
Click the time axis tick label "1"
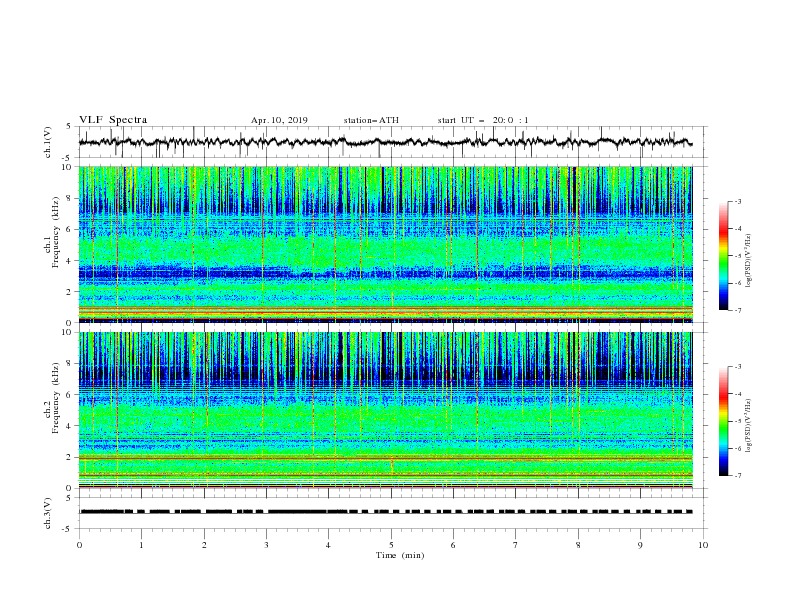(x=141, y=545)
